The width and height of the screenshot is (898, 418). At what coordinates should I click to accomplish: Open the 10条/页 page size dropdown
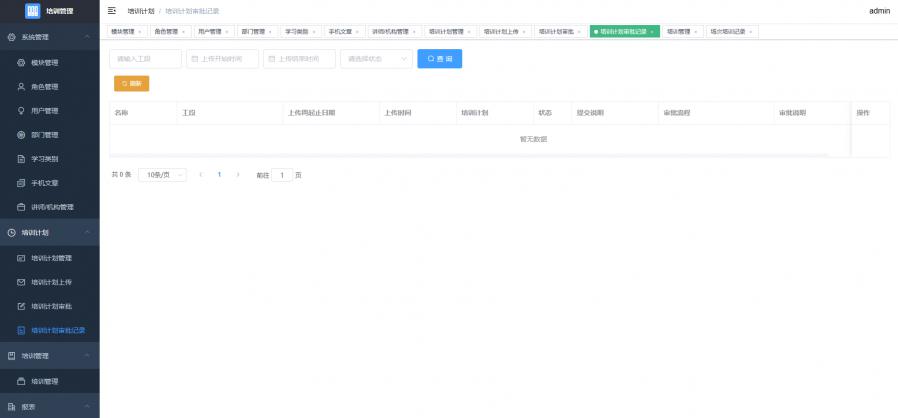pos(162,175)
